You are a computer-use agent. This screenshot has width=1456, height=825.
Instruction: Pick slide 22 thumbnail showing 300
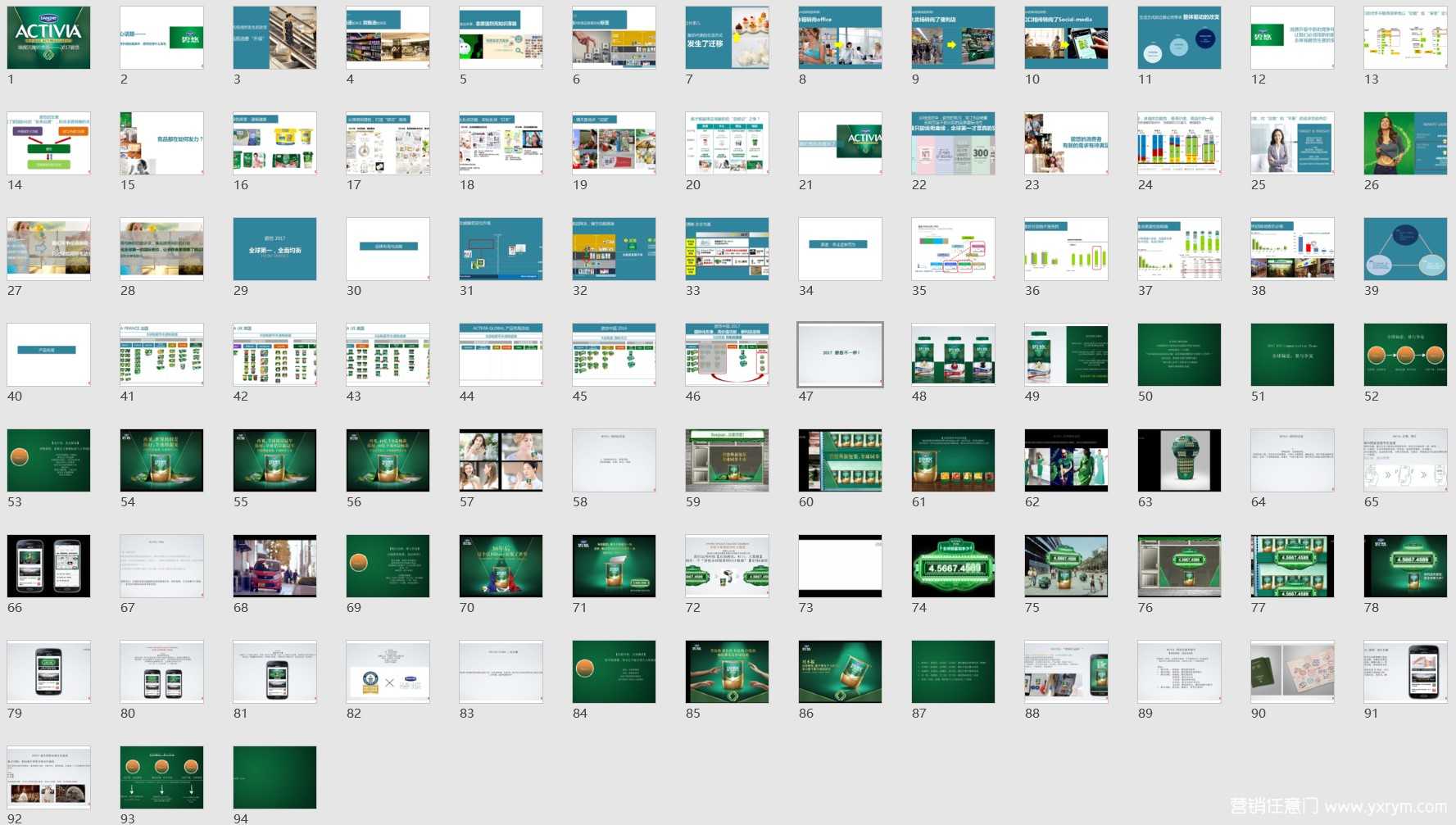[954, 143]
